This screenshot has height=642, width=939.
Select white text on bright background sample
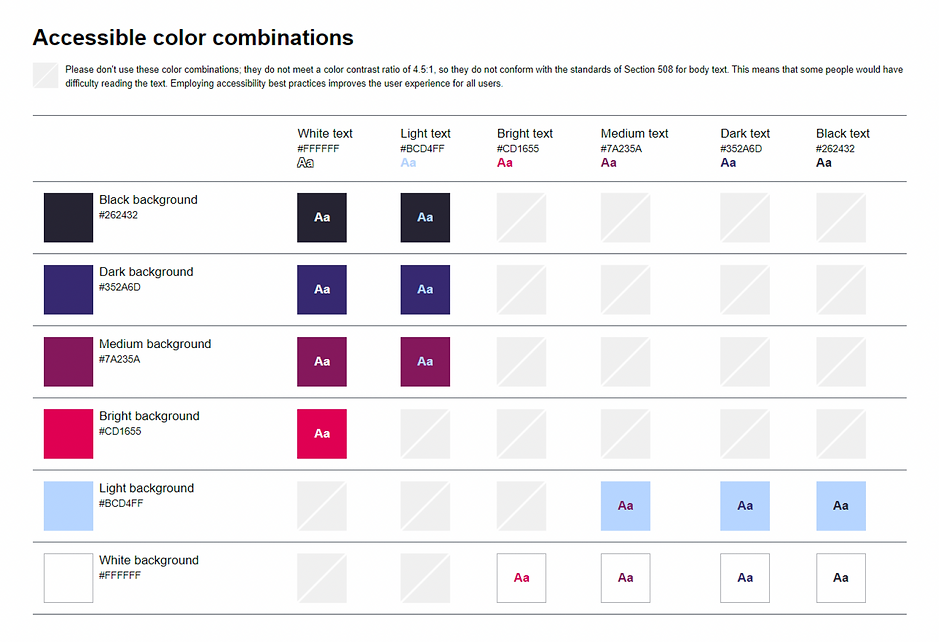(x=322, y=434)
